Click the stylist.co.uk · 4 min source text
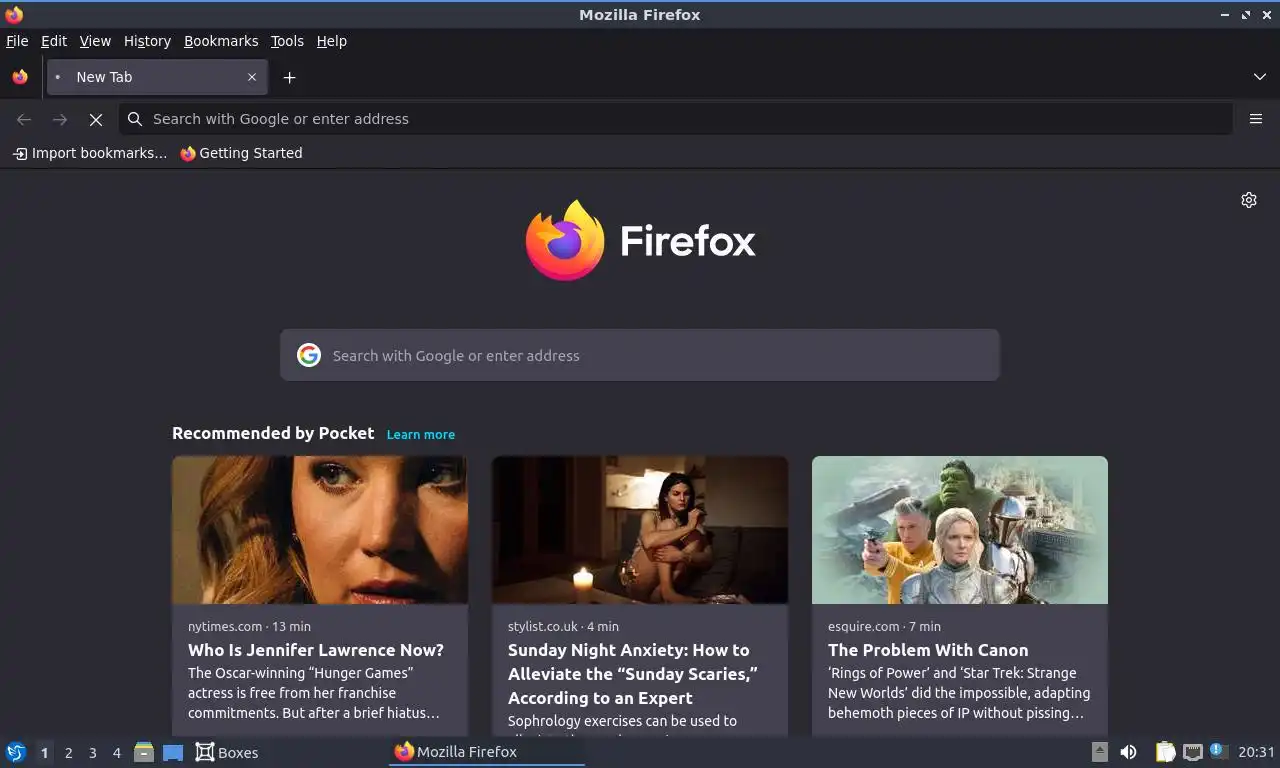 [x=563, y=626]
